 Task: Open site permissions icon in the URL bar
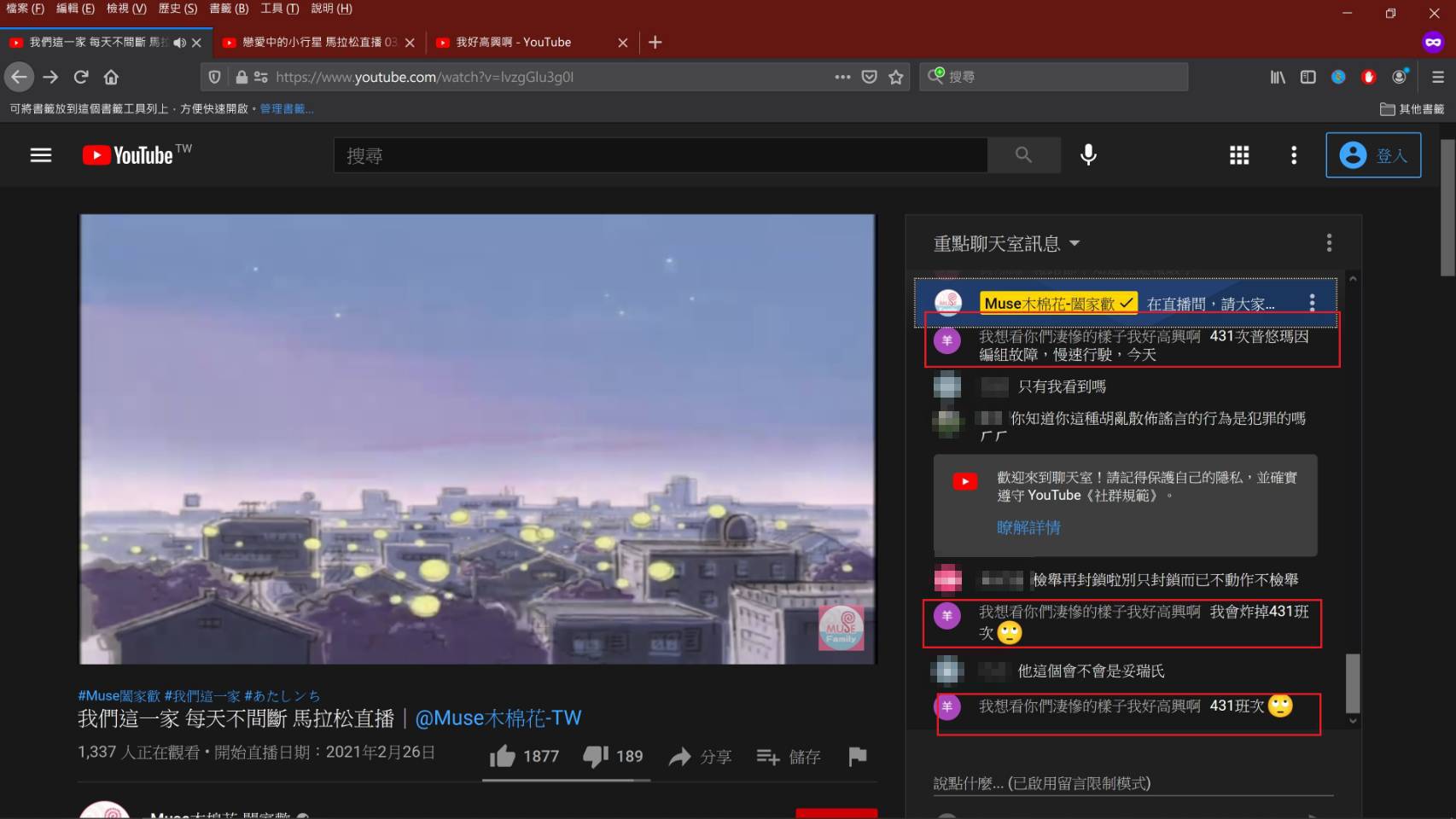261,77
